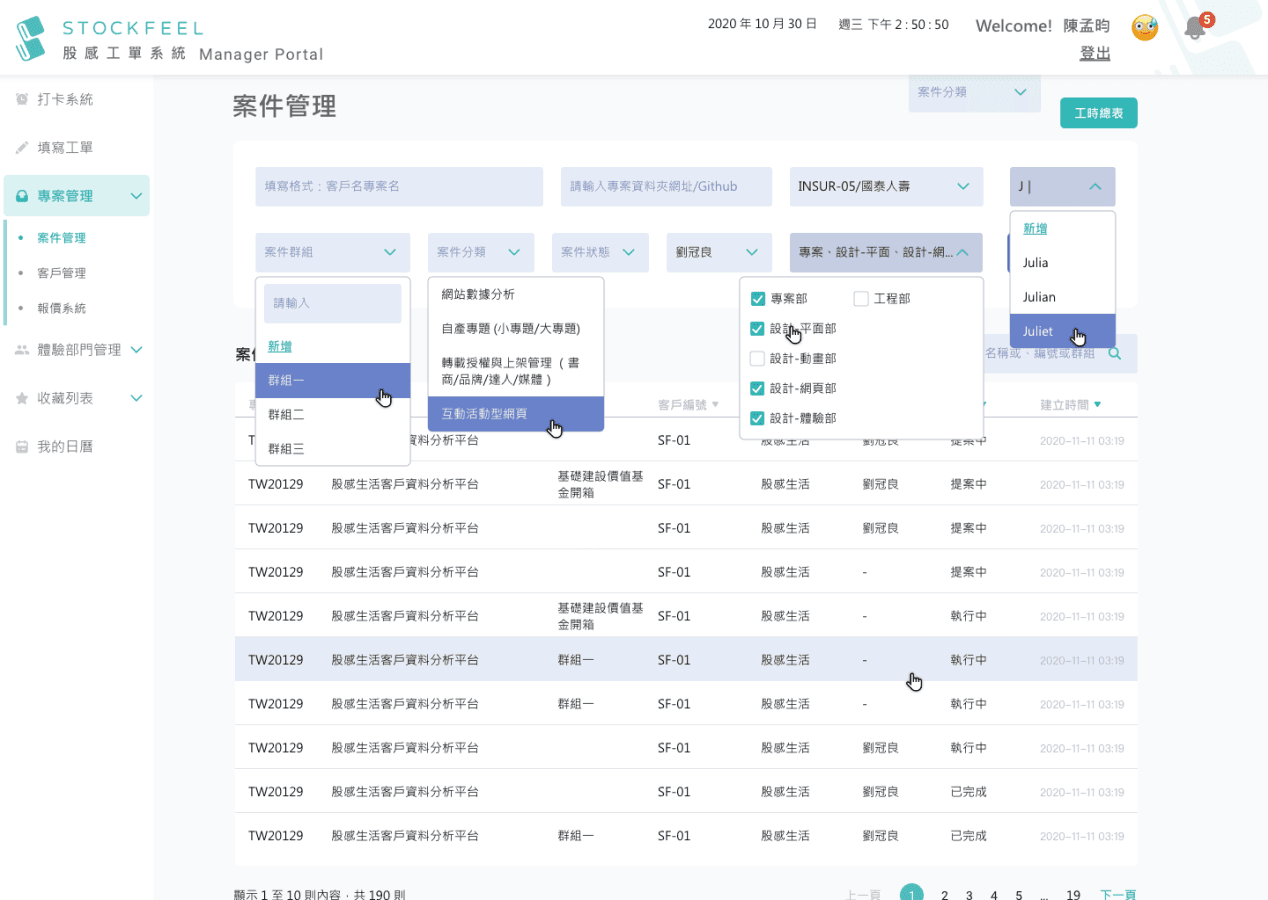Open the INSUR-05/國泰人壽 dropdown
This screenshot has width=1268, height=900.
[883, 187]
